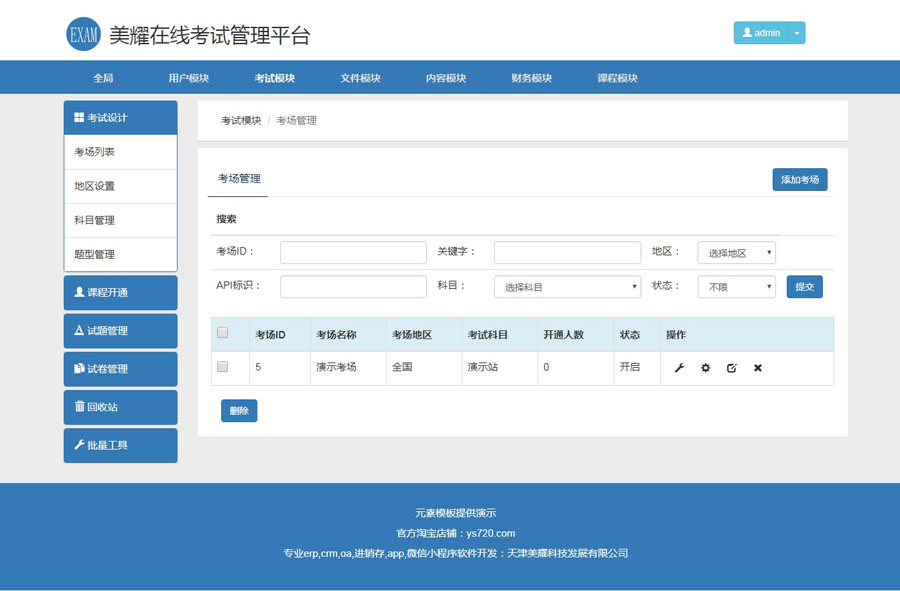The image size is (900, 591).
Task: Focus the API标识 input field
Action: click(353, 286)
